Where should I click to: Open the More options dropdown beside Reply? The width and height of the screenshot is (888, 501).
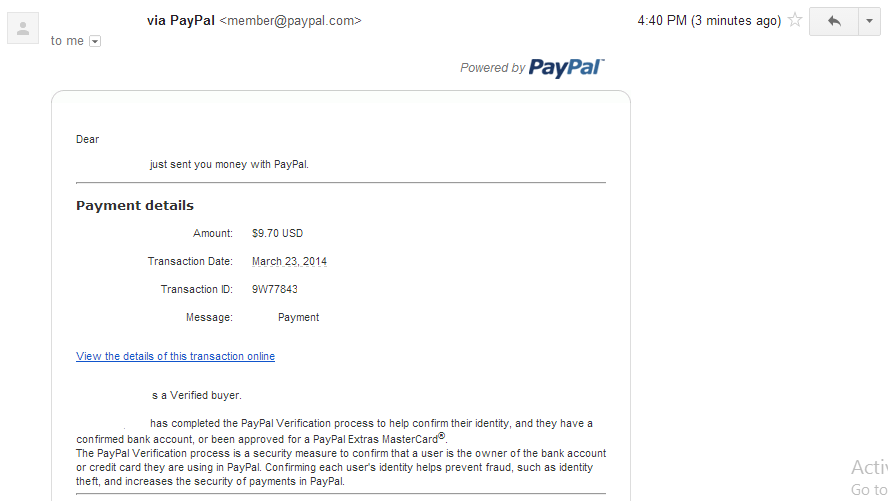(869, 21)
